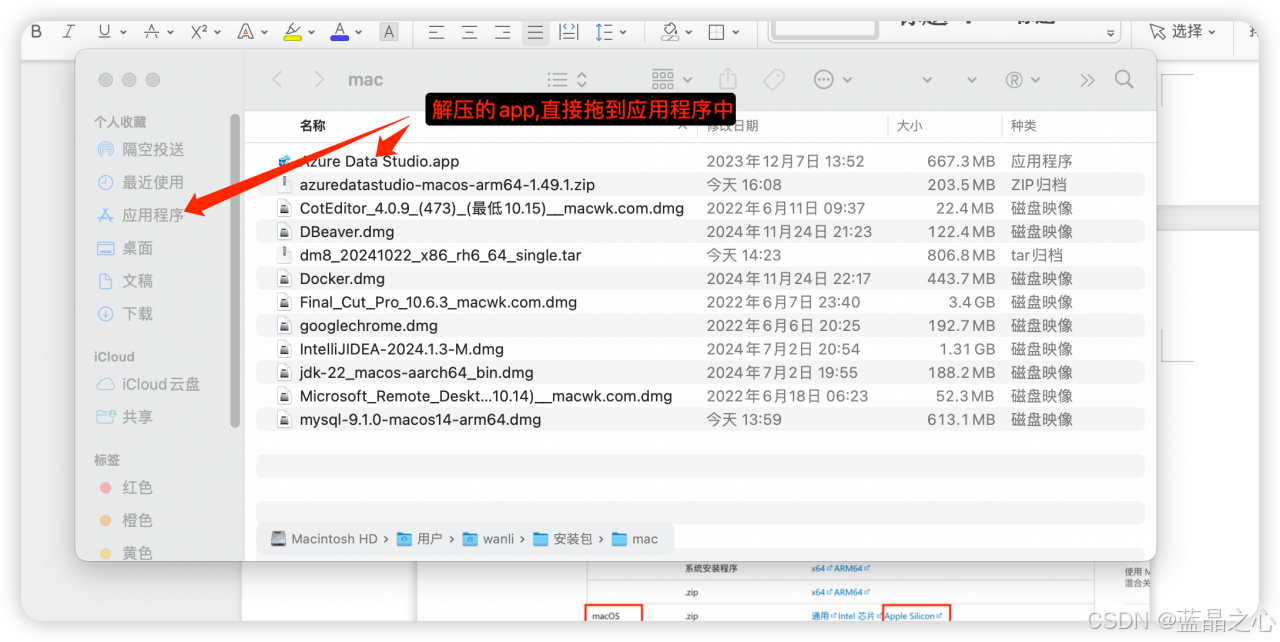Click wanli in the path bar
This screenshot has height=642, width=1280.
(488, 539)
